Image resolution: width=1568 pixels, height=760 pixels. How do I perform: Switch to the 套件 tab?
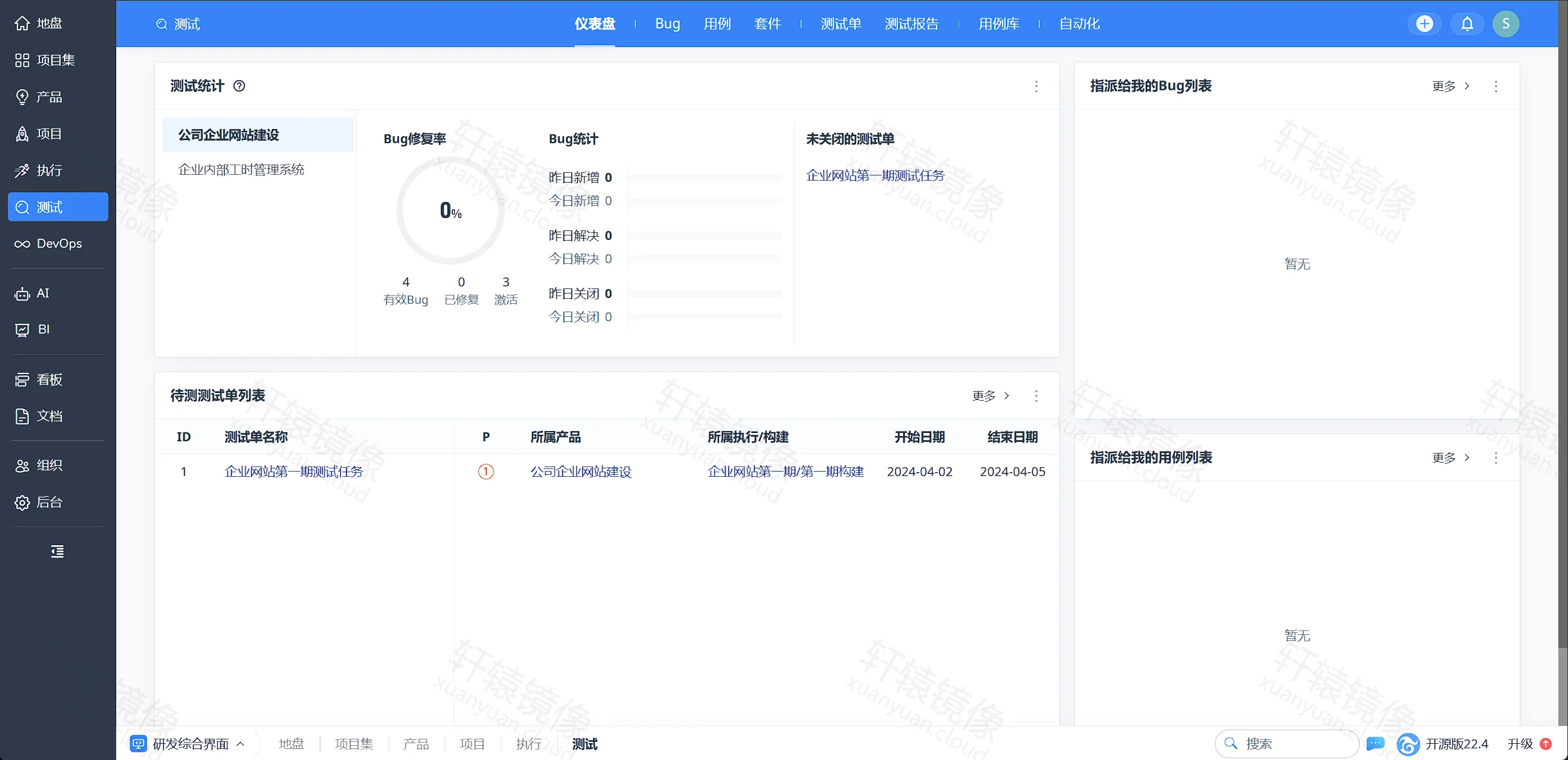[x=768, y=24]
